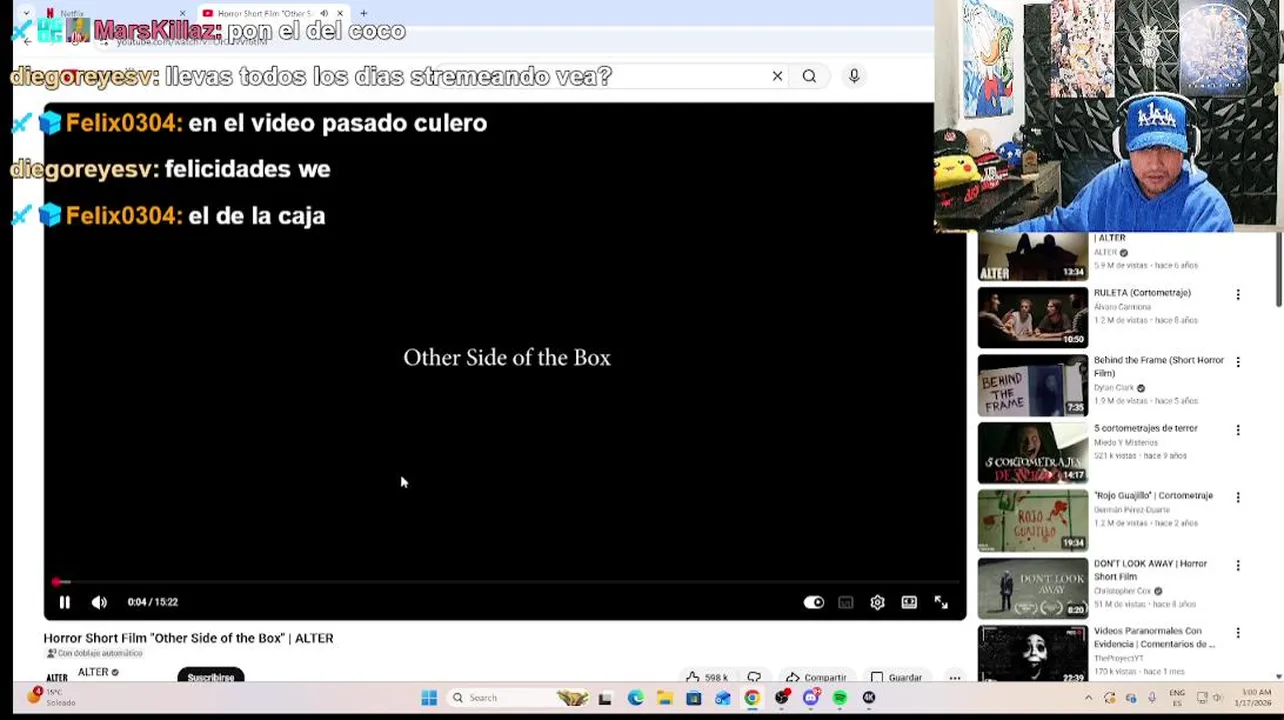Open Microsoft Store from the taskbar
Screen dimensions: 1284x720
693,698
